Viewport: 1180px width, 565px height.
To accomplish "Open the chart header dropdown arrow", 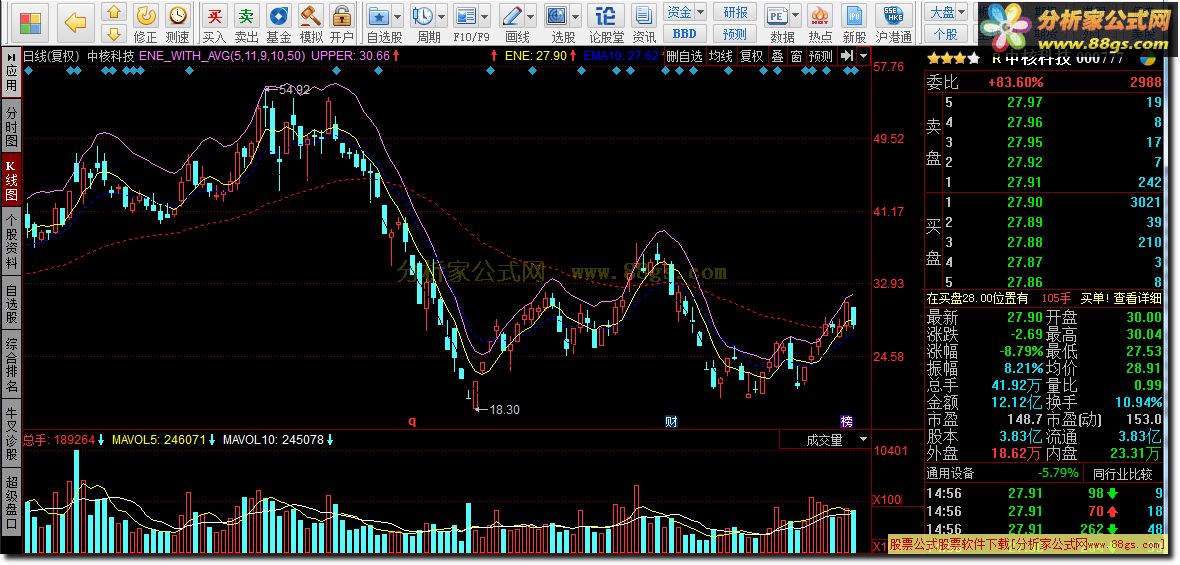I will click(x=862, y=56).
